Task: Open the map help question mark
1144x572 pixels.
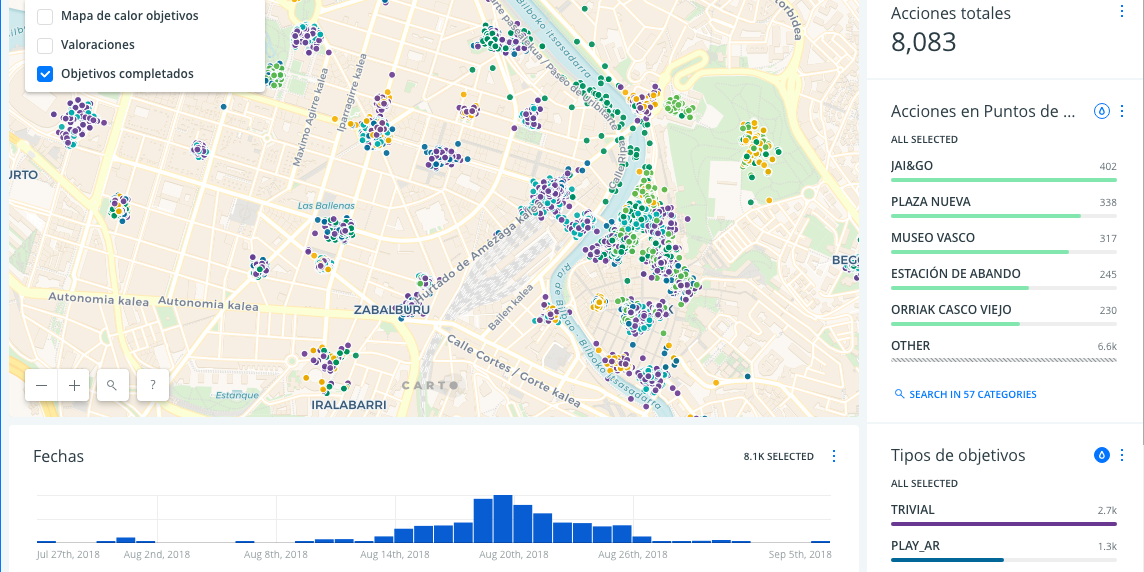Action: click(152, 385)
